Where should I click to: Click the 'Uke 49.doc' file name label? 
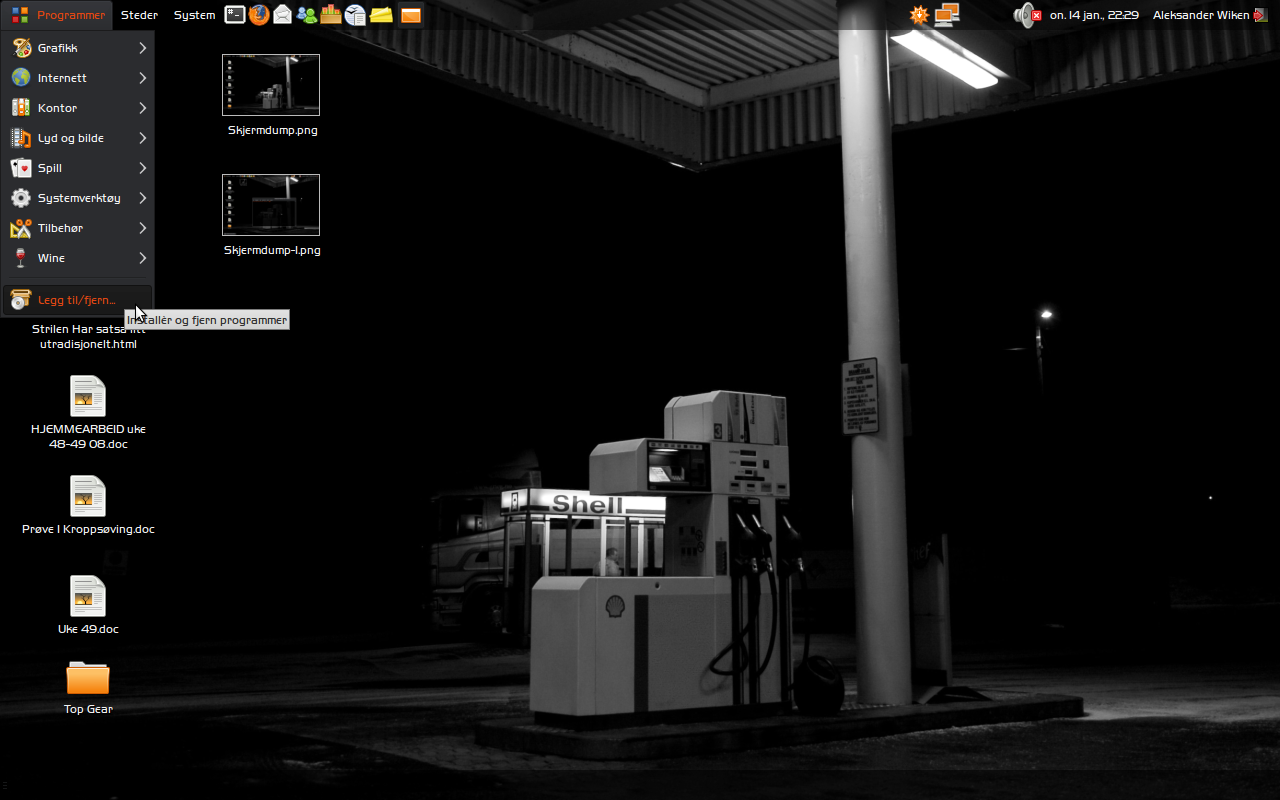pyautogui.click(x=88, y=629)
